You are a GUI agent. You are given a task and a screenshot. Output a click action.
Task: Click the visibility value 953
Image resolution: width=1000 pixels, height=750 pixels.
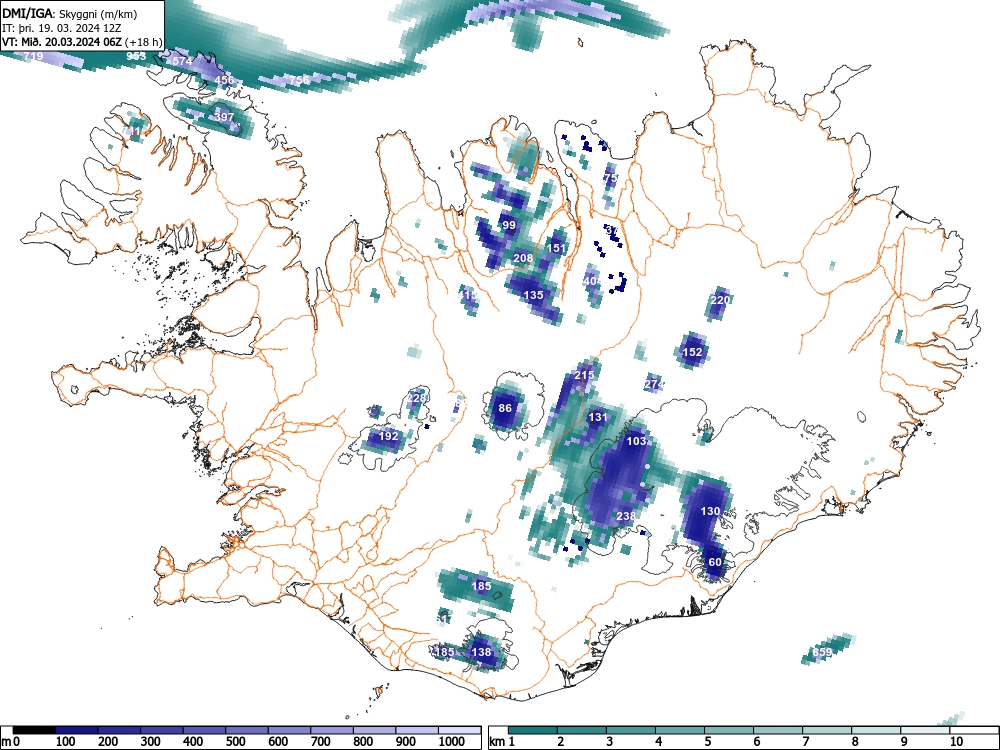point(136,56)
